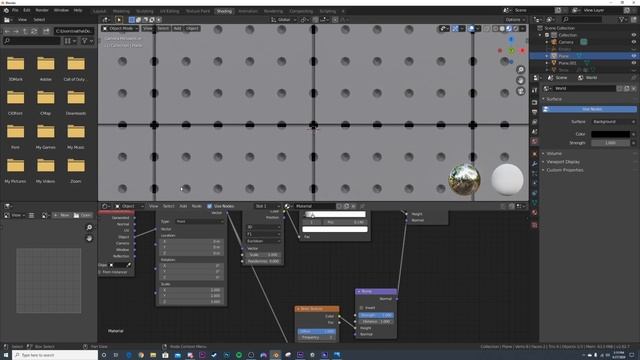This screenshot has height=360, width=640.
Task: Toggle X-ray mode in viewport
Action: click(487, 29)
